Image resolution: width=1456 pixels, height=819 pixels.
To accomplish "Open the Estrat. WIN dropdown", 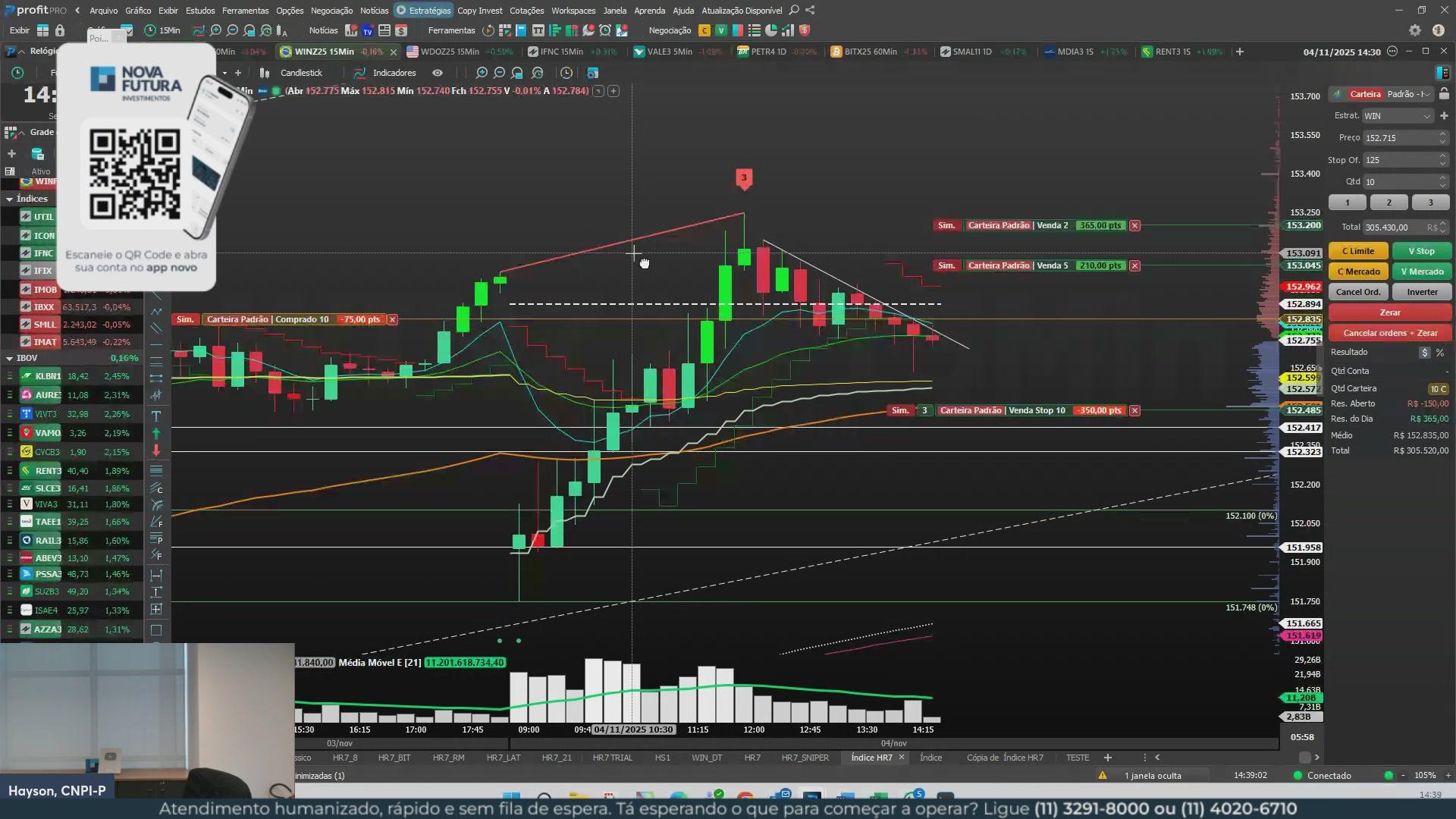I will pos(1397,116).
